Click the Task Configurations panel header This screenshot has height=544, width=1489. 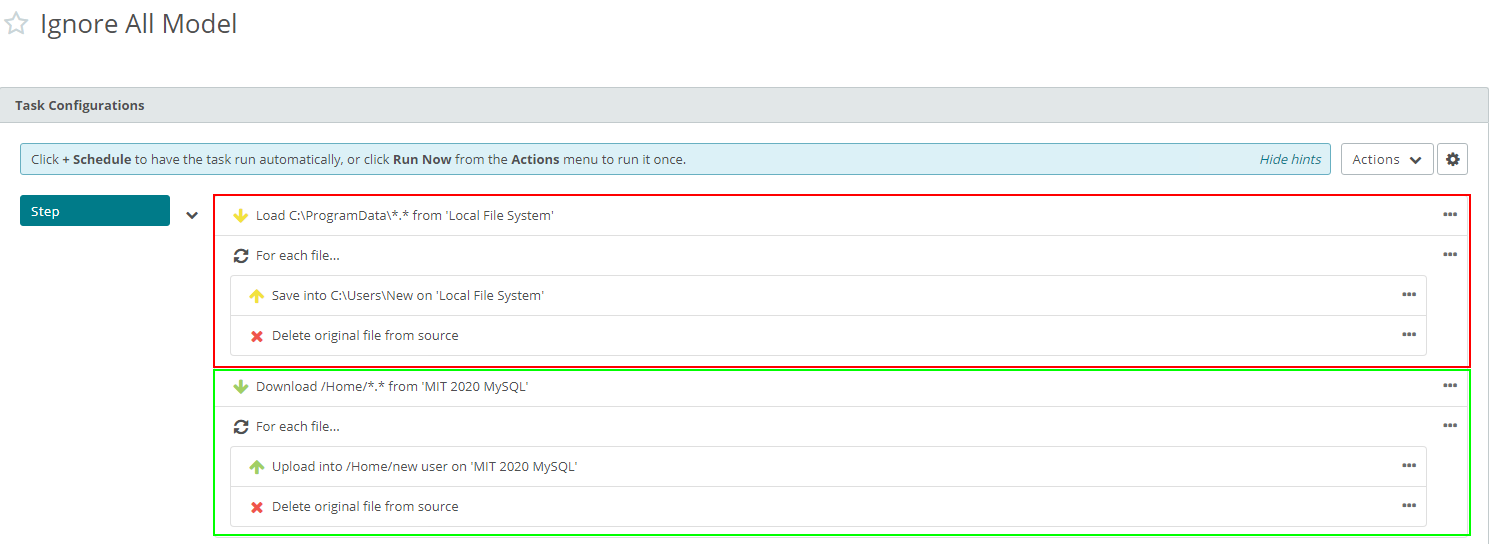pos(744,105)
